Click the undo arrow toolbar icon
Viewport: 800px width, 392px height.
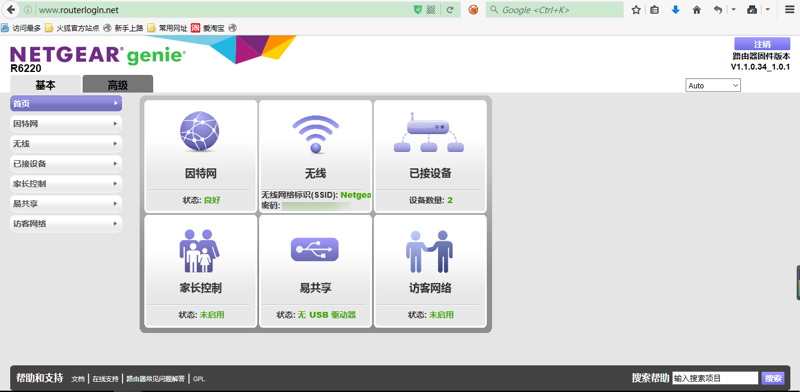pyautogui.click(x=718, y=10)
